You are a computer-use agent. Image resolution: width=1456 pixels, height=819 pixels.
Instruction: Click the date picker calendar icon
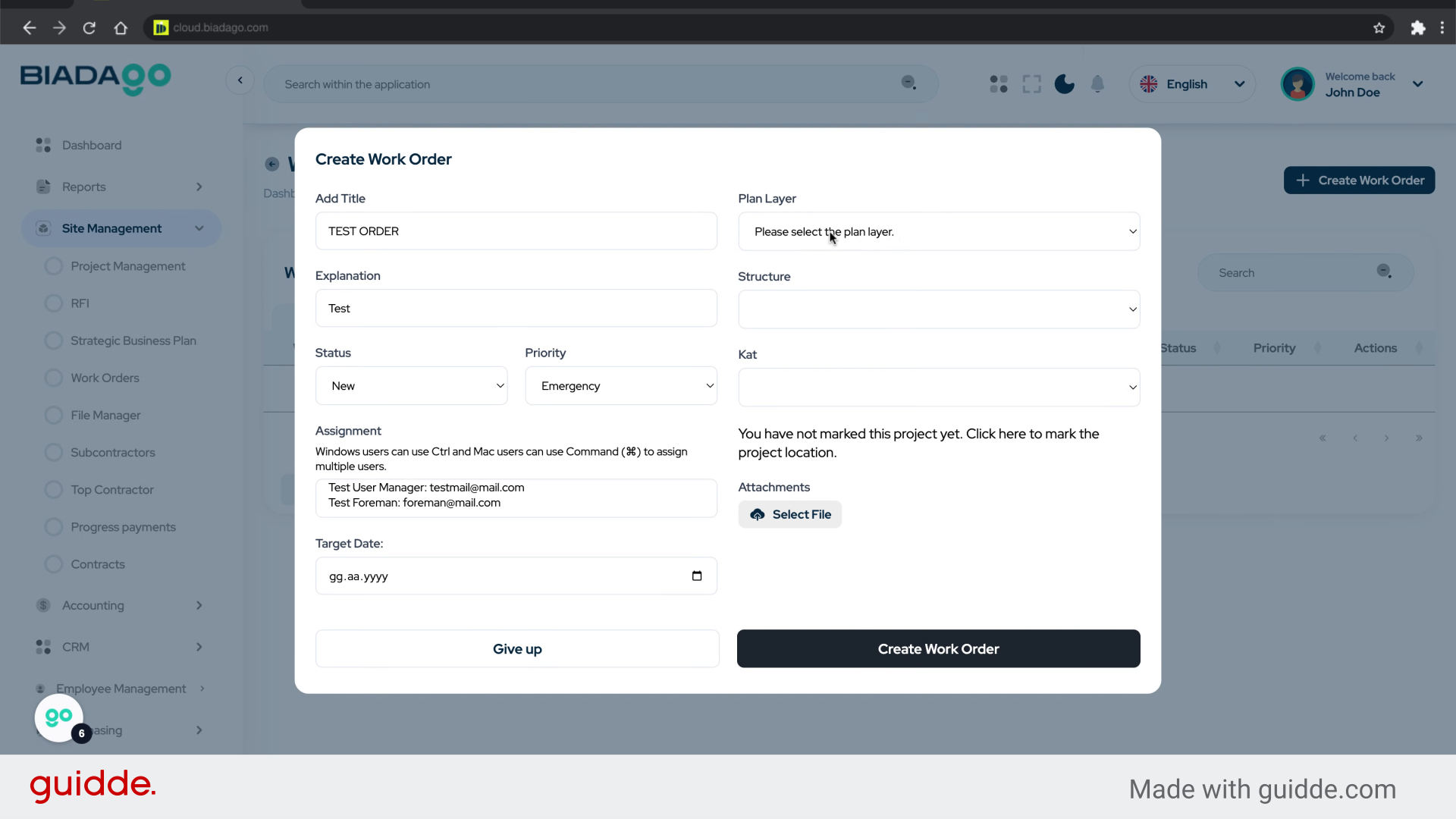(696, 576)
